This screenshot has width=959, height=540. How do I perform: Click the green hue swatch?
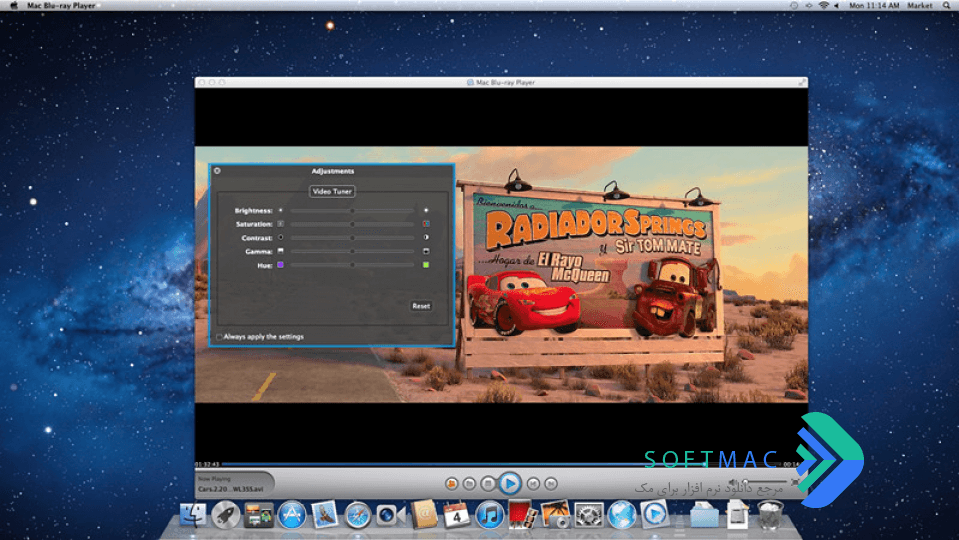426,265
